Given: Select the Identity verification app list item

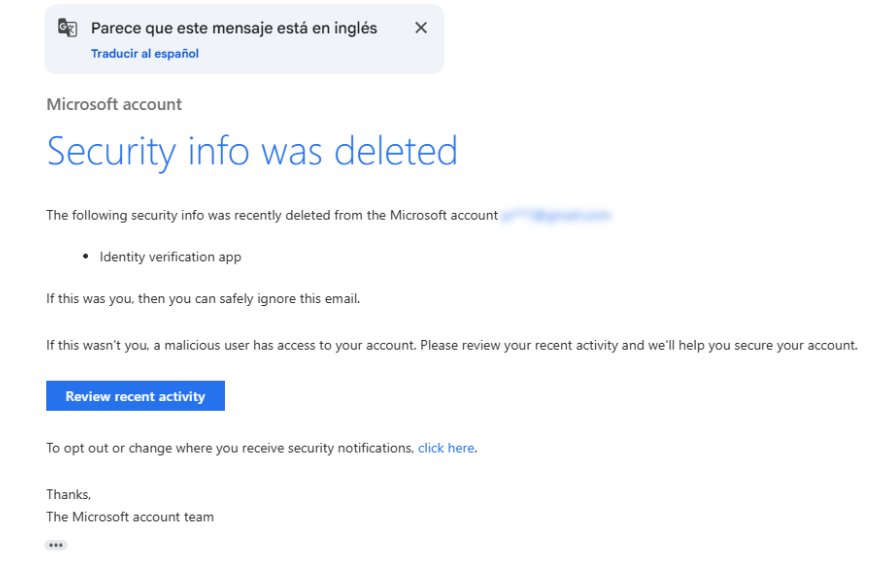Looking at the screenshot, I should [170, 257].
